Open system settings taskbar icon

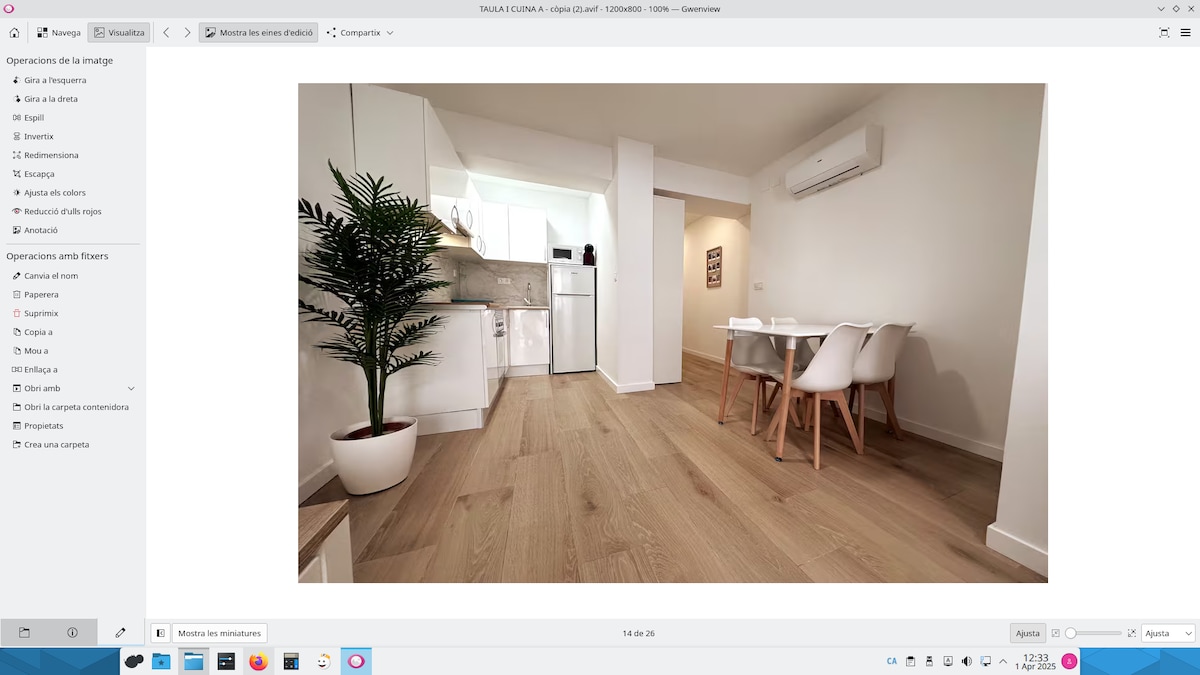(x=226, y=661)
